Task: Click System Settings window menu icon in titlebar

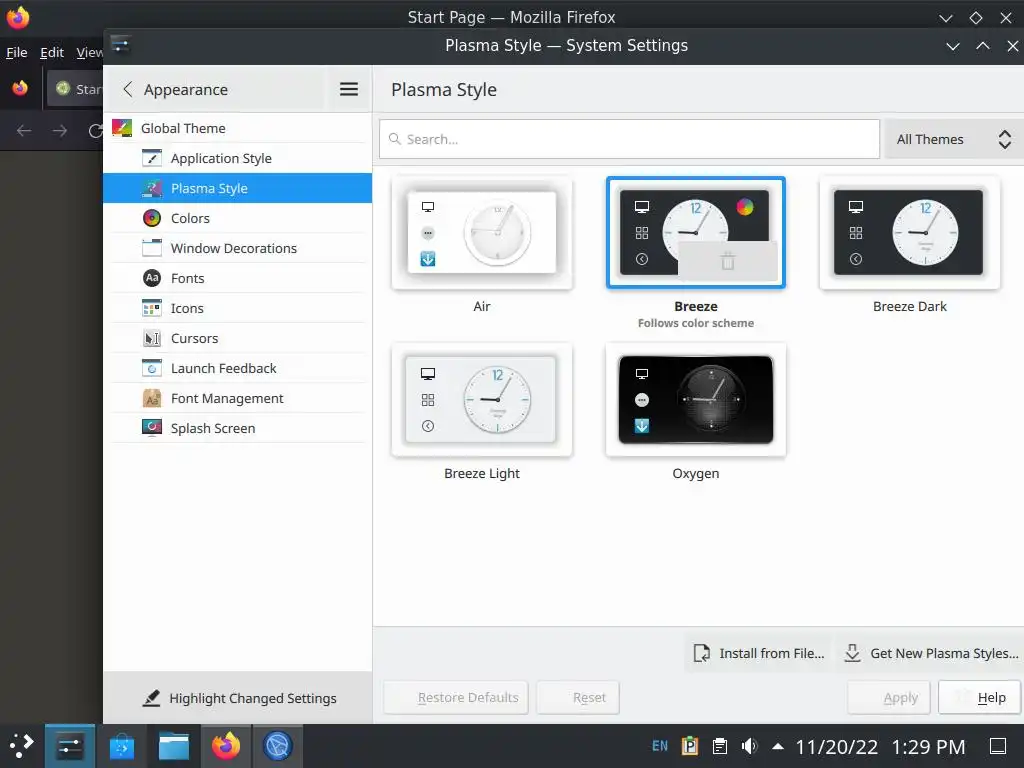Action: pos(121,44)
